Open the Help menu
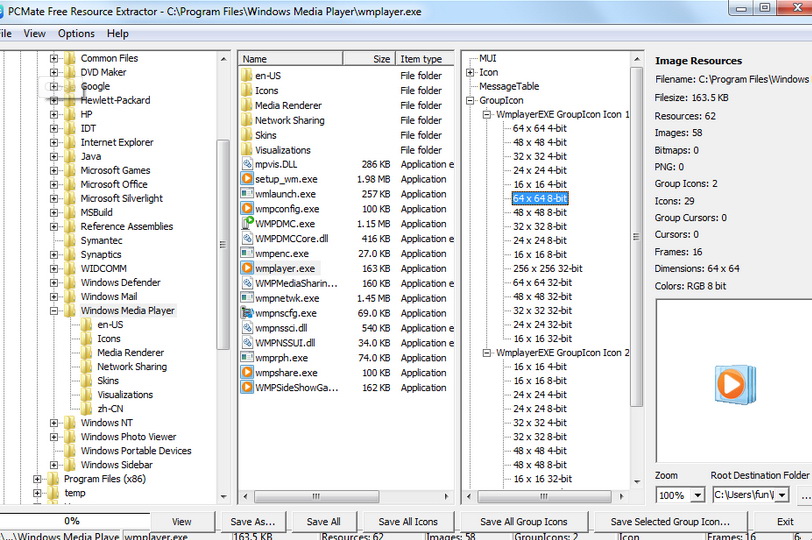812x540 pixels. coord(117,33)
